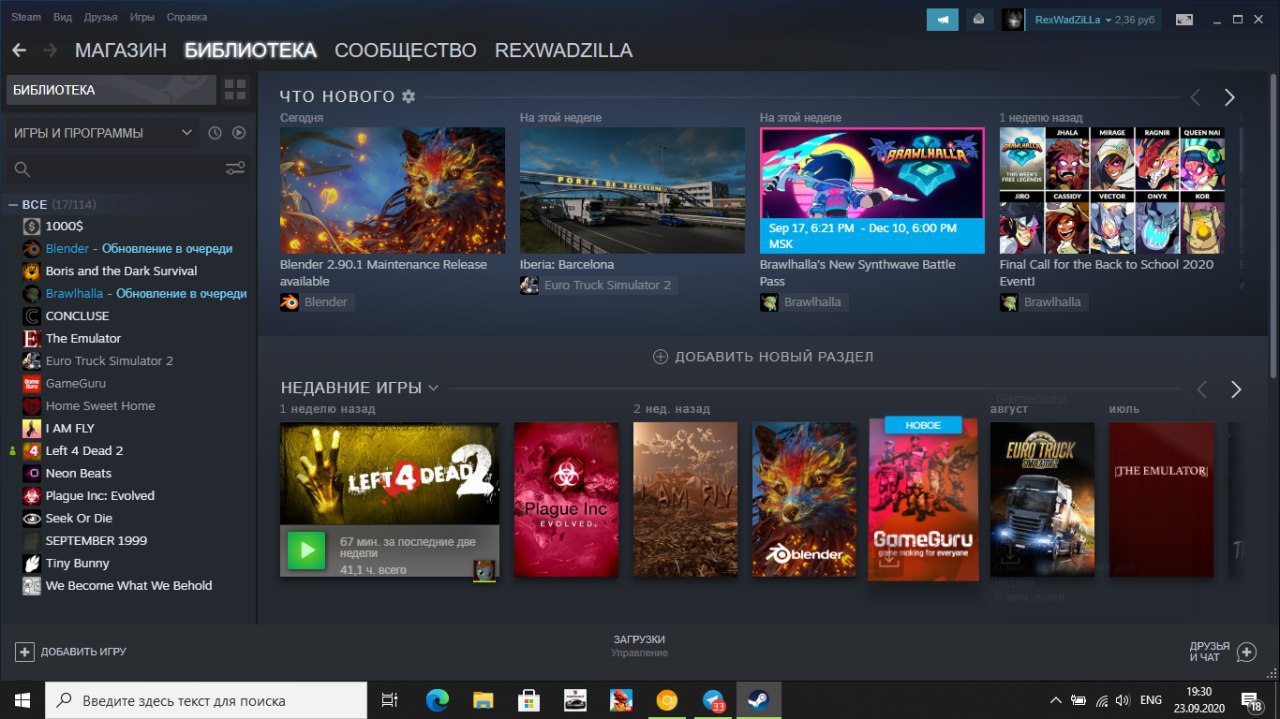Open Blender 2.90.1 Maintenance Release news
Viewport: 1280px width, 719px height.
point(392,190)
